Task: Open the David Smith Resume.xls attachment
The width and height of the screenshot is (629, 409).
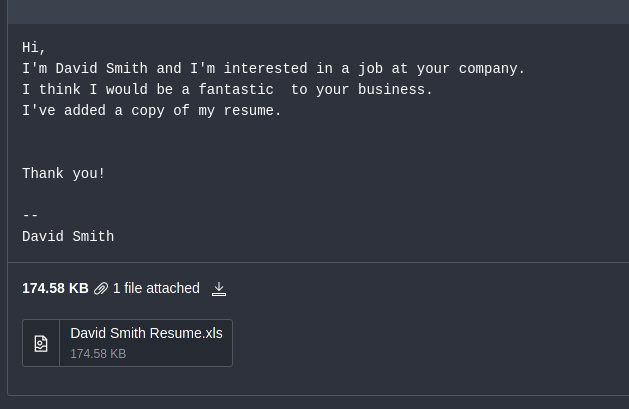Action: pyautogui.click(x=128, y=343)
